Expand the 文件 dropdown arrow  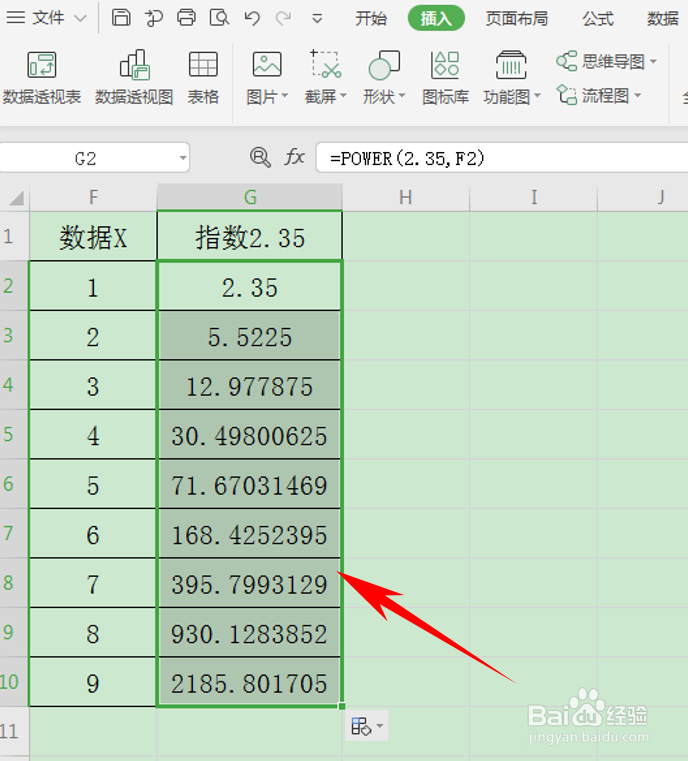tap(80, 19)
